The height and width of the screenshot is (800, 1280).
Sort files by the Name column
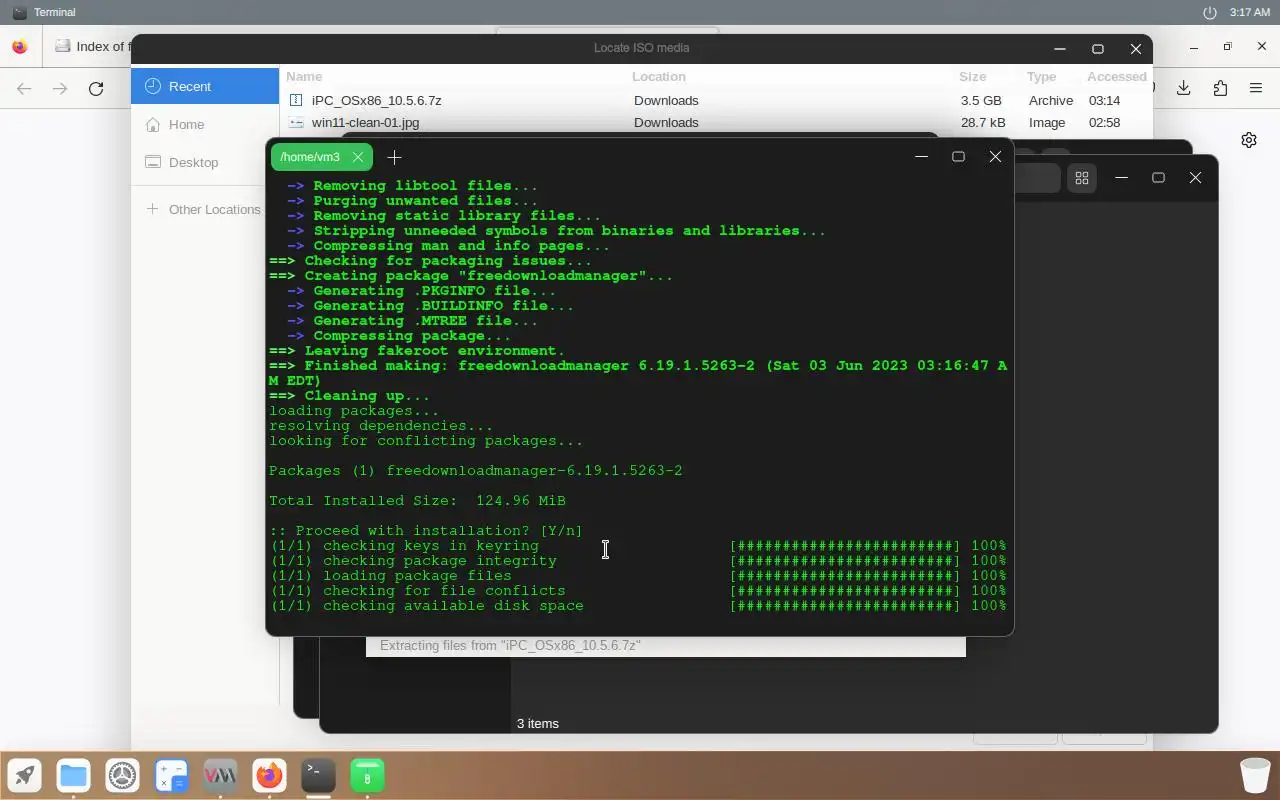(304, 76)
